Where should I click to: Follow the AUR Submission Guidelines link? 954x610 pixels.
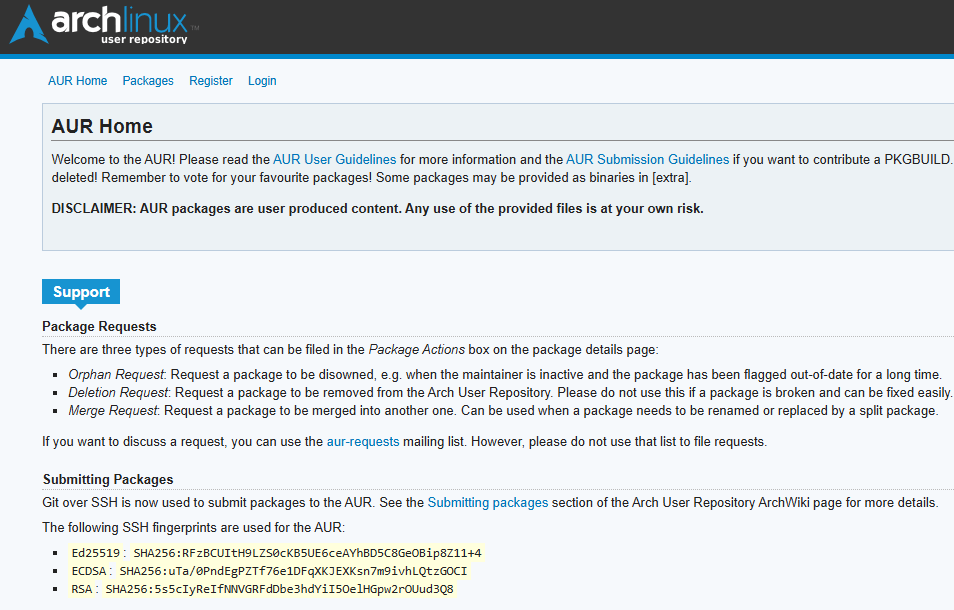(647, 159)
